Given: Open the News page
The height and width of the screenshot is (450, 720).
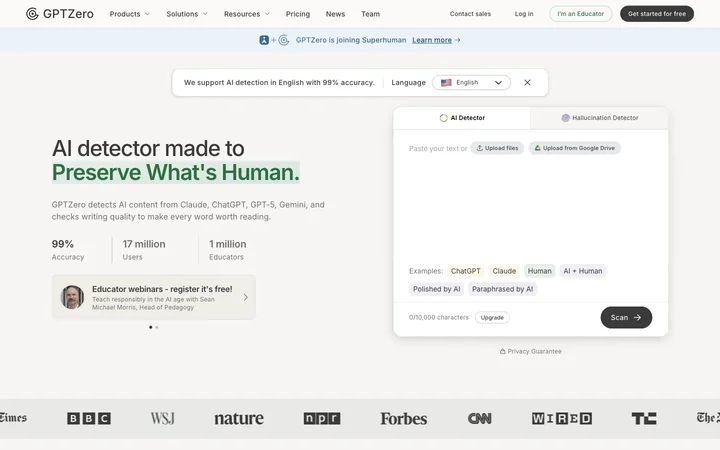Looking at the screenshot, I should (335, 14).
